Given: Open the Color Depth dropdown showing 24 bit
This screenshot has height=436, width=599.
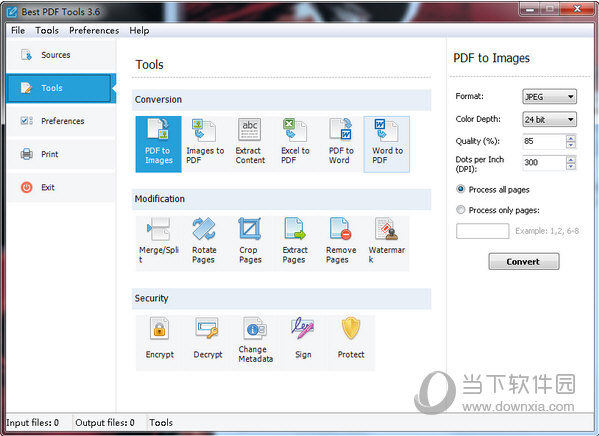Looking at the screenshot, I should tap(549, 120).
